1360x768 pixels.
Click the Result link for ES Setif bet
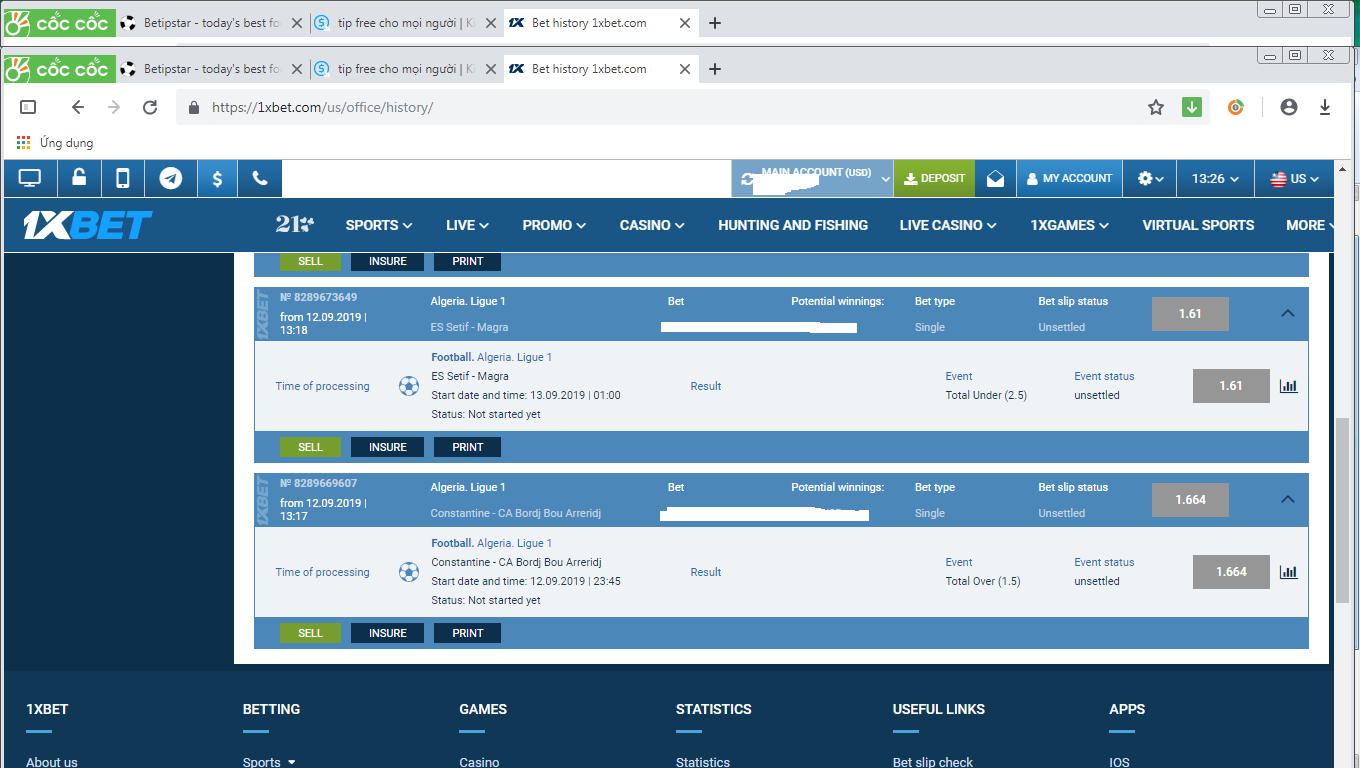(706, 386)
